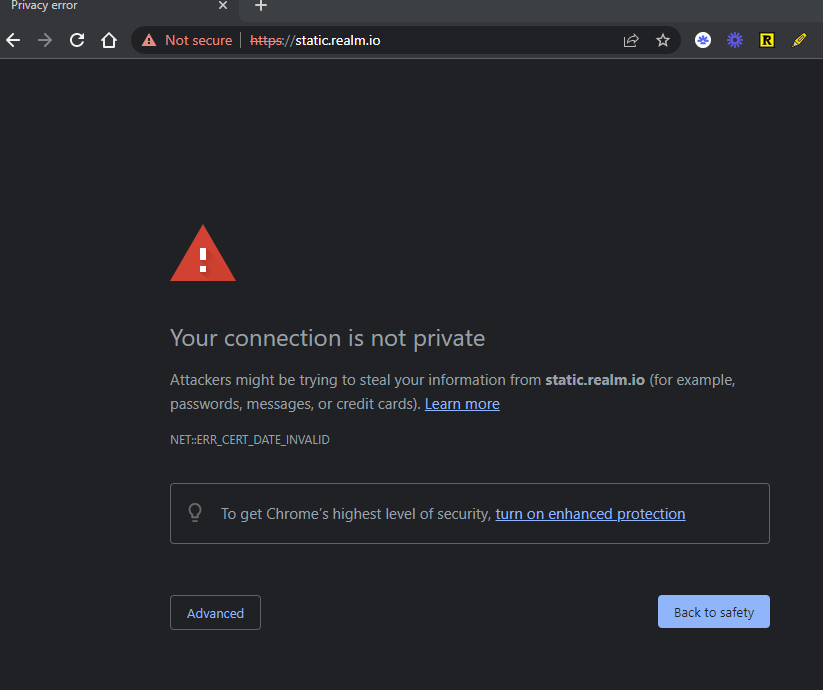Click turn on enhanced protection link

(x=590, y=513)
